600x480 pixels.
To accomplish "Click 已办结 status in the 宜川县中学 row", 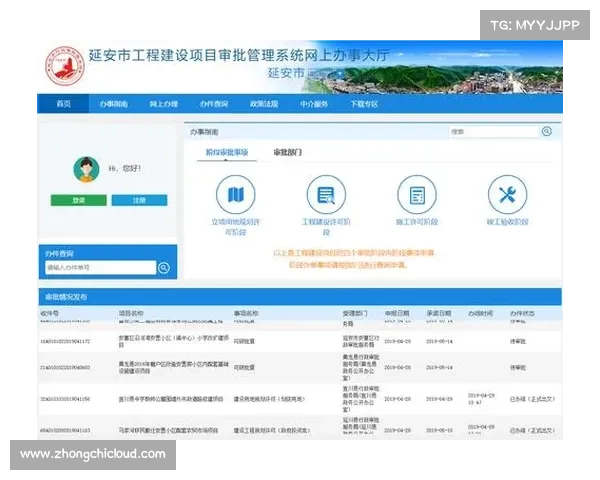I will tap(532, 399).
